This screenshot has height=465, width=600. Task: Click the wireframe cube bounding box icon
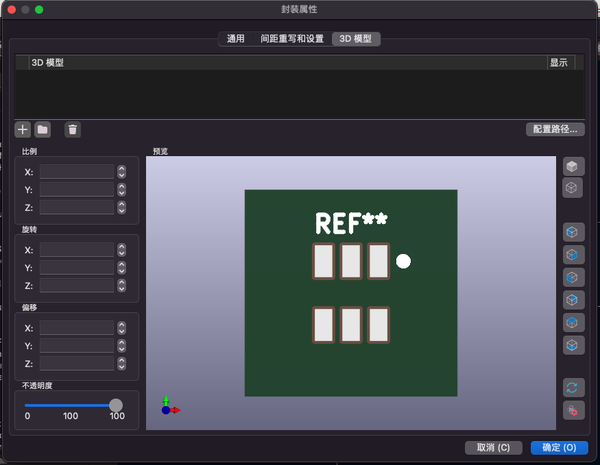(572, 188)
